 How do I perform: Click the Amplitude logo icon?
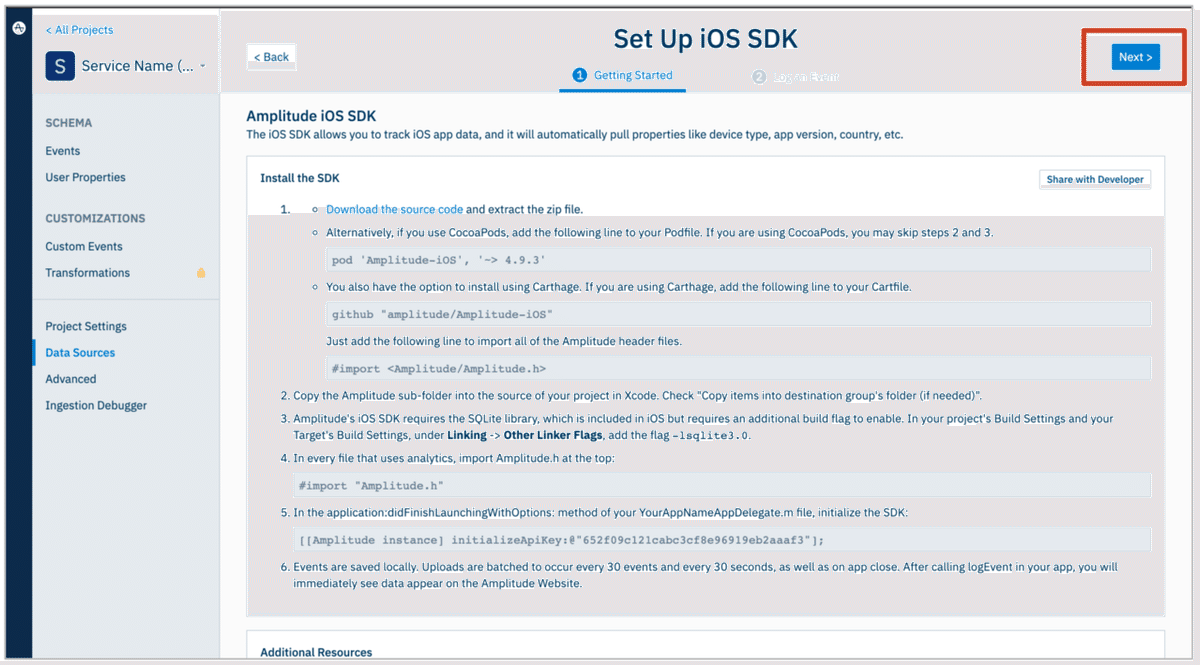point(18,28)
